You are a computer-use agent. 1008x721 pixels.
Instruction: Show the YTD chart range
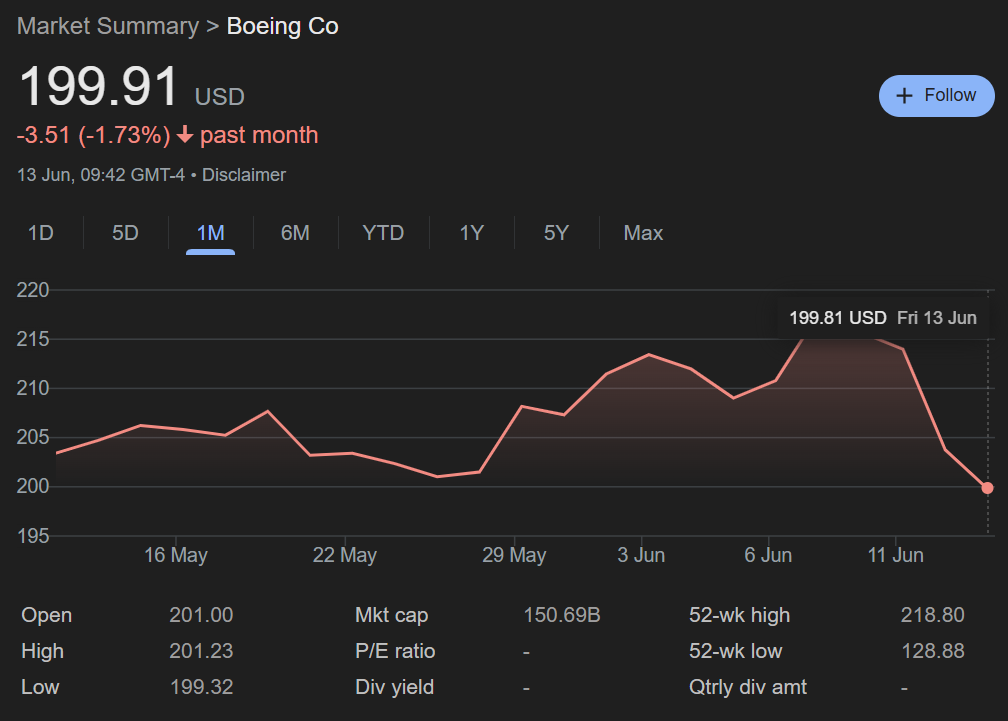(x=383, y=233)
